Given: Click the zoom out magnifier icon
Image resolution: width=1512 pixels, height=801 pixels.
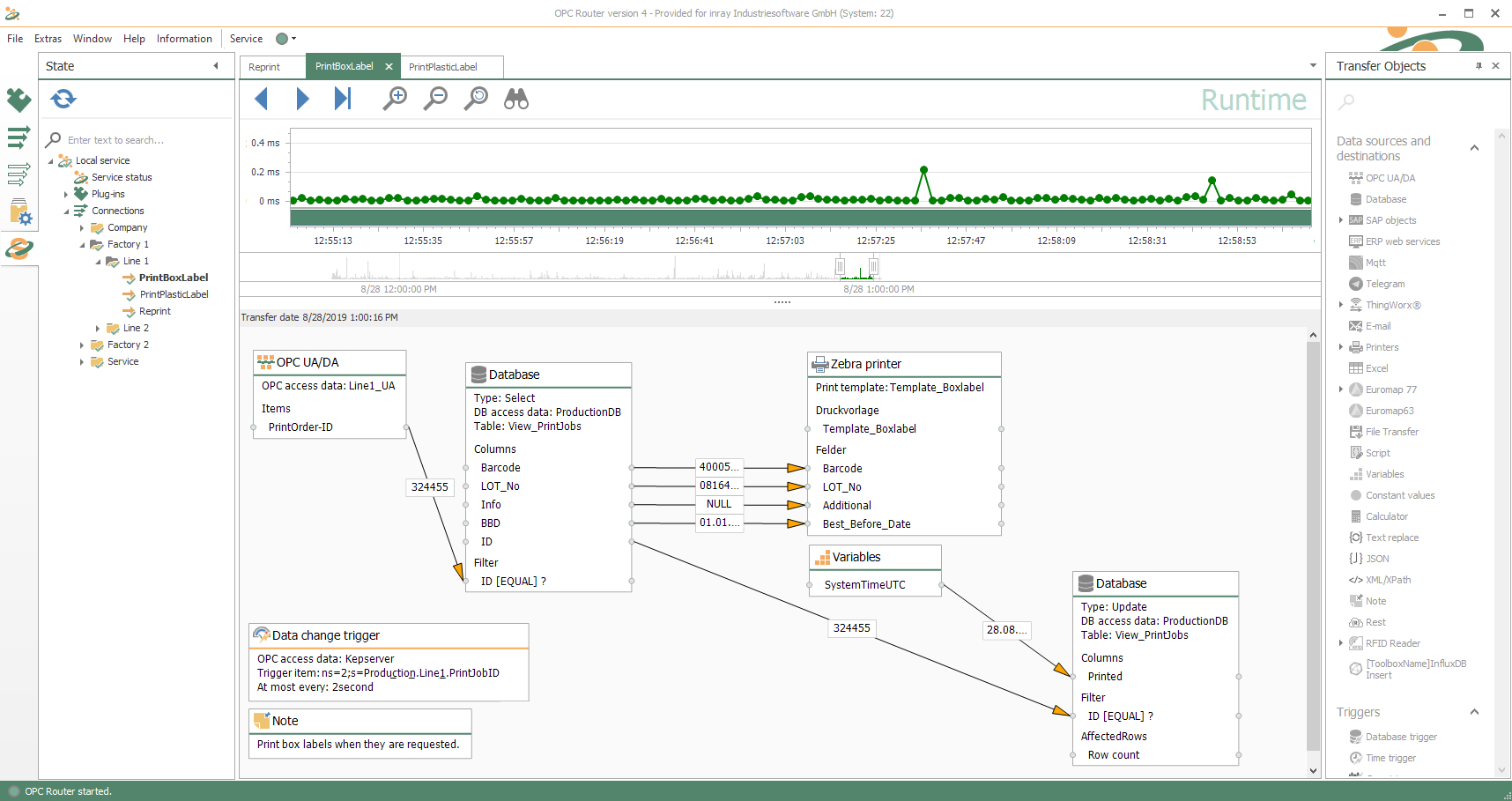Looking at the screenshot, I should [435, 99].
